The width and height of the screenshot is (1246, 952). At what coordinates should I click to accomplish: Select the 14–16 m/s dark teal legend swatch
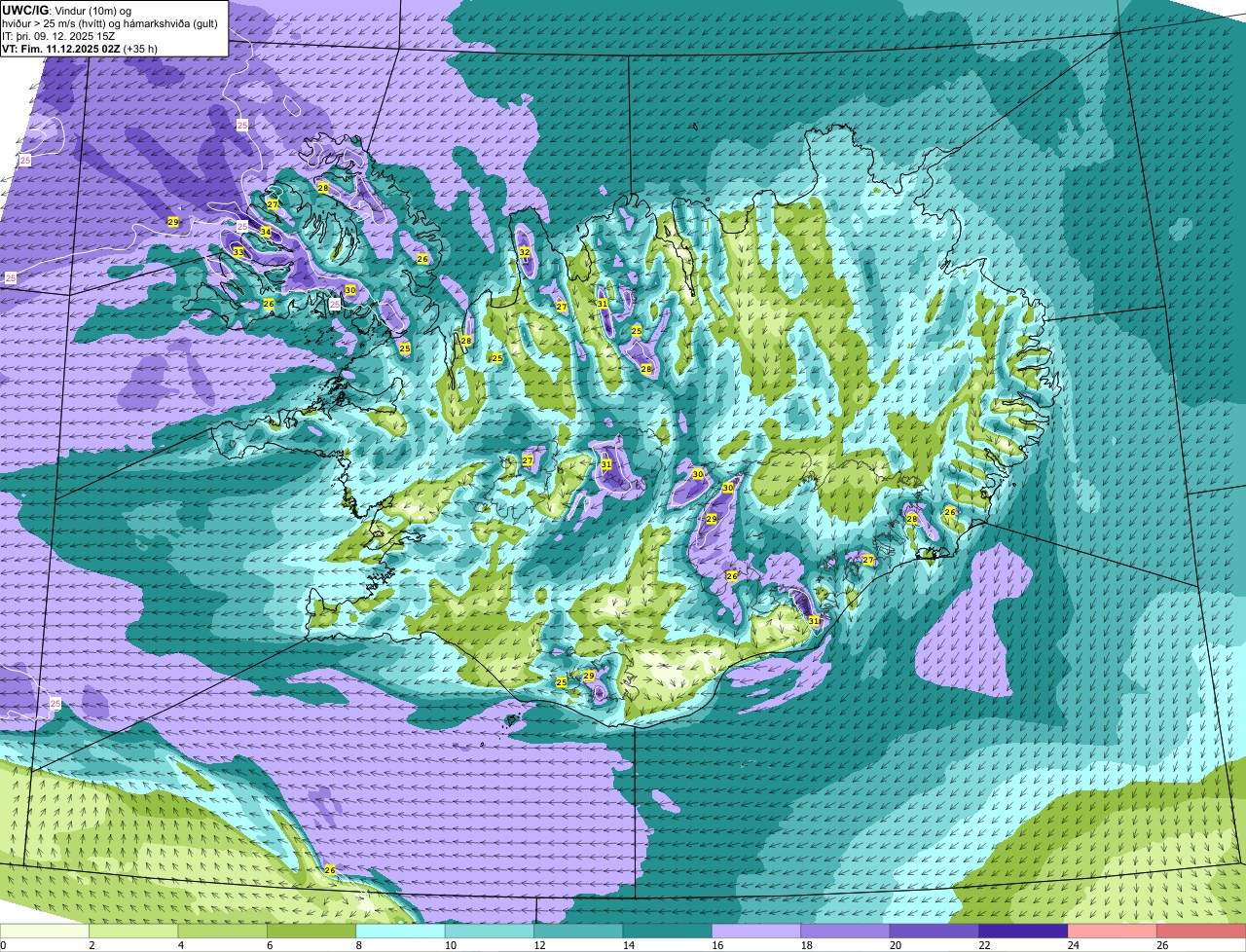click(668, 932)
